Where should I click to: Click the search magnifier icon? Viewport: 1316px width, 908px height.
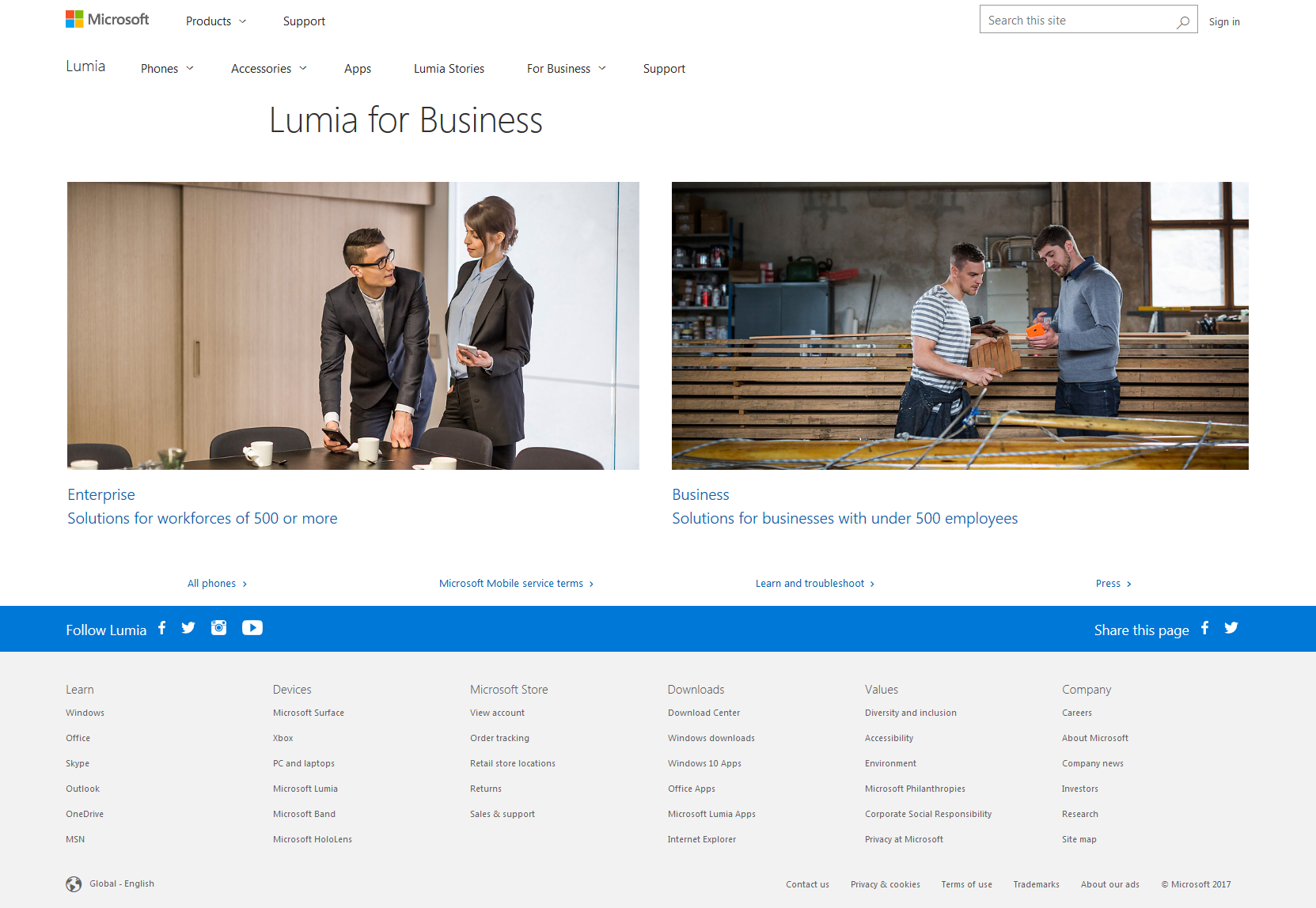click(1182, 21)
